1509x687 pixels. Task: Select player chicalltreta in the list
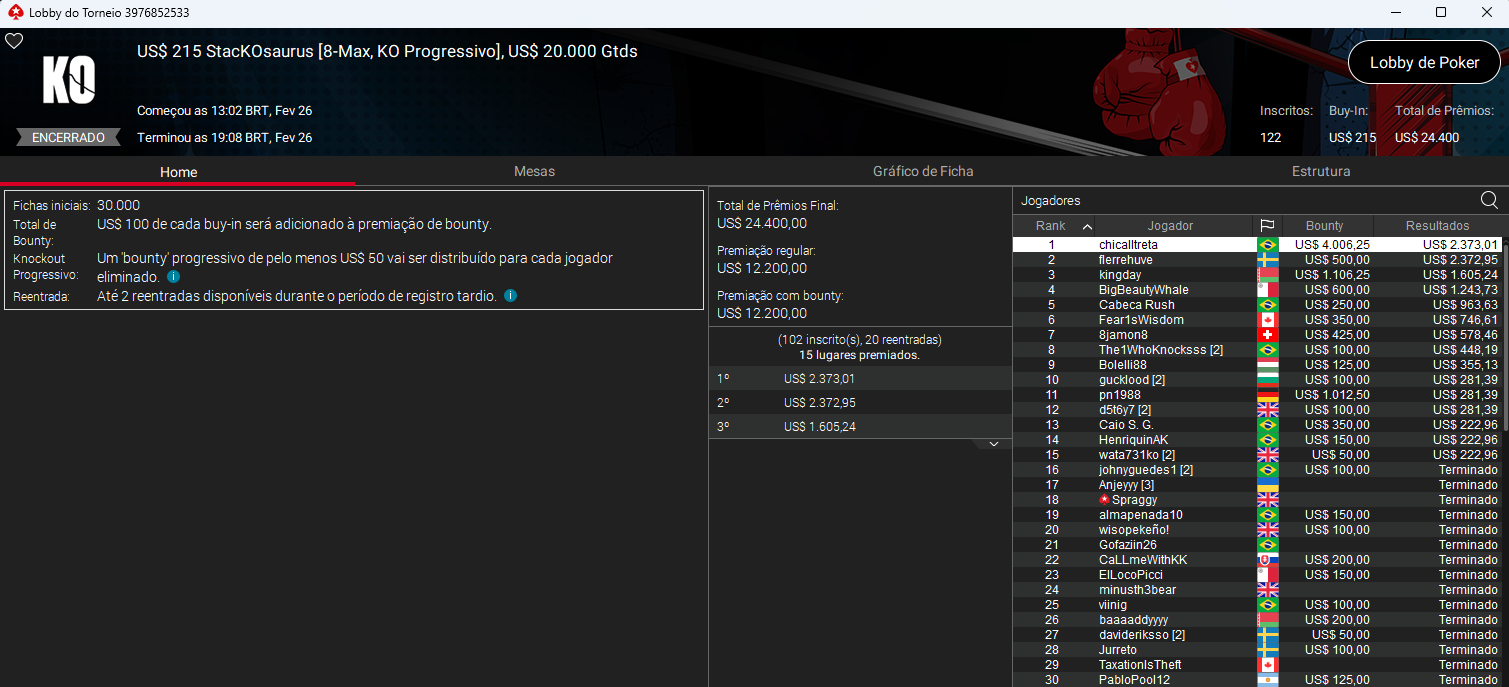(x=1128, y=245)
